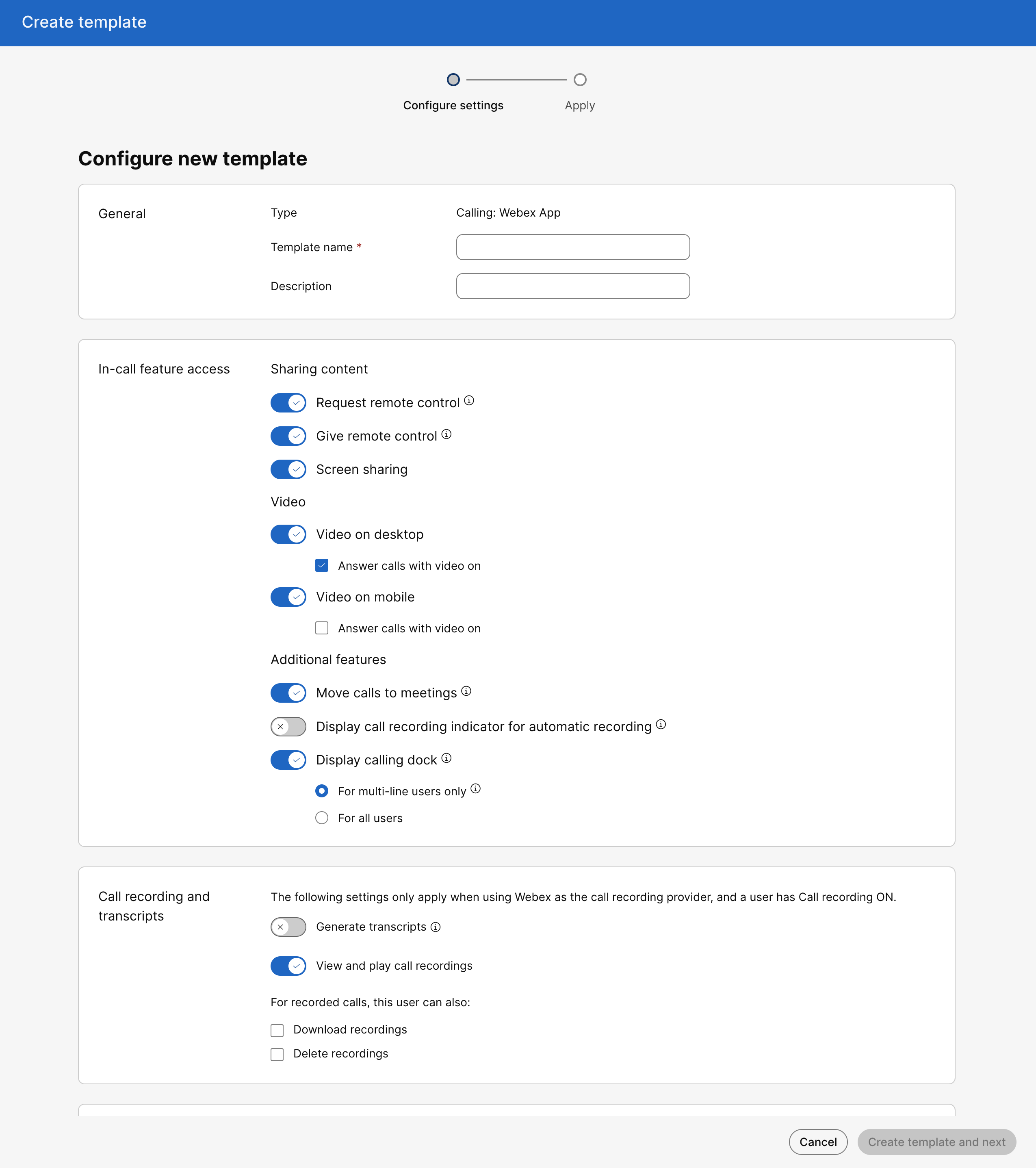Disable the Screen sharing toggle
1036x1168 pixels.
(x=288, y=470)
